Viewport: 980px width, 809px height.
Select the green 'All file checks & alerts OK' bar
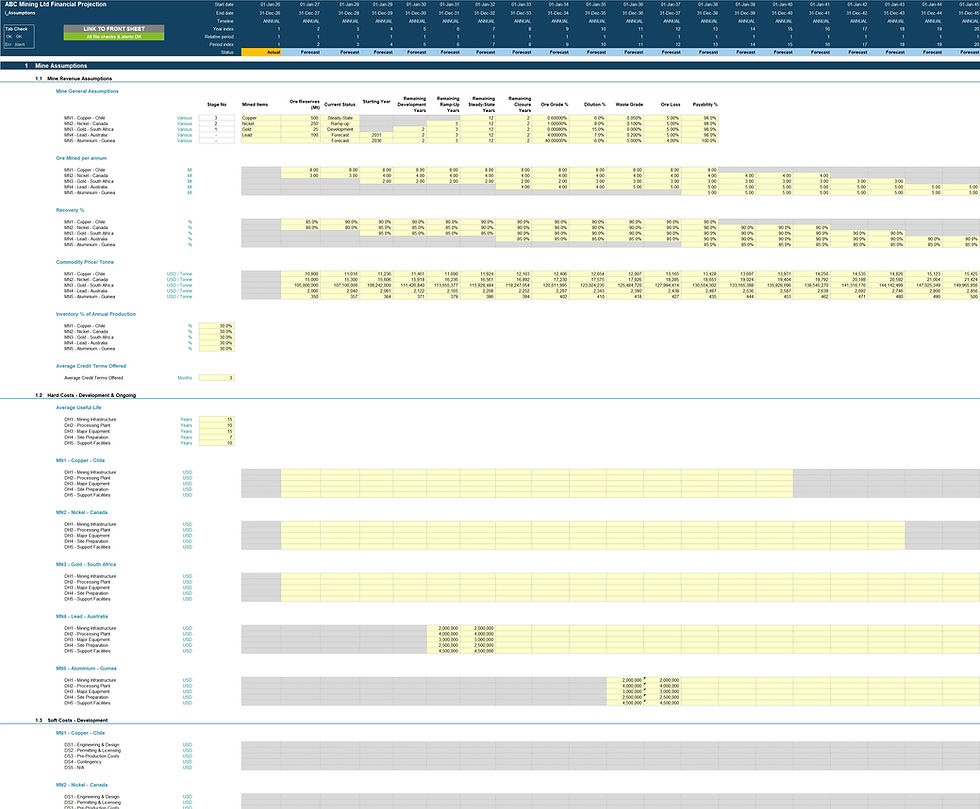114,37
